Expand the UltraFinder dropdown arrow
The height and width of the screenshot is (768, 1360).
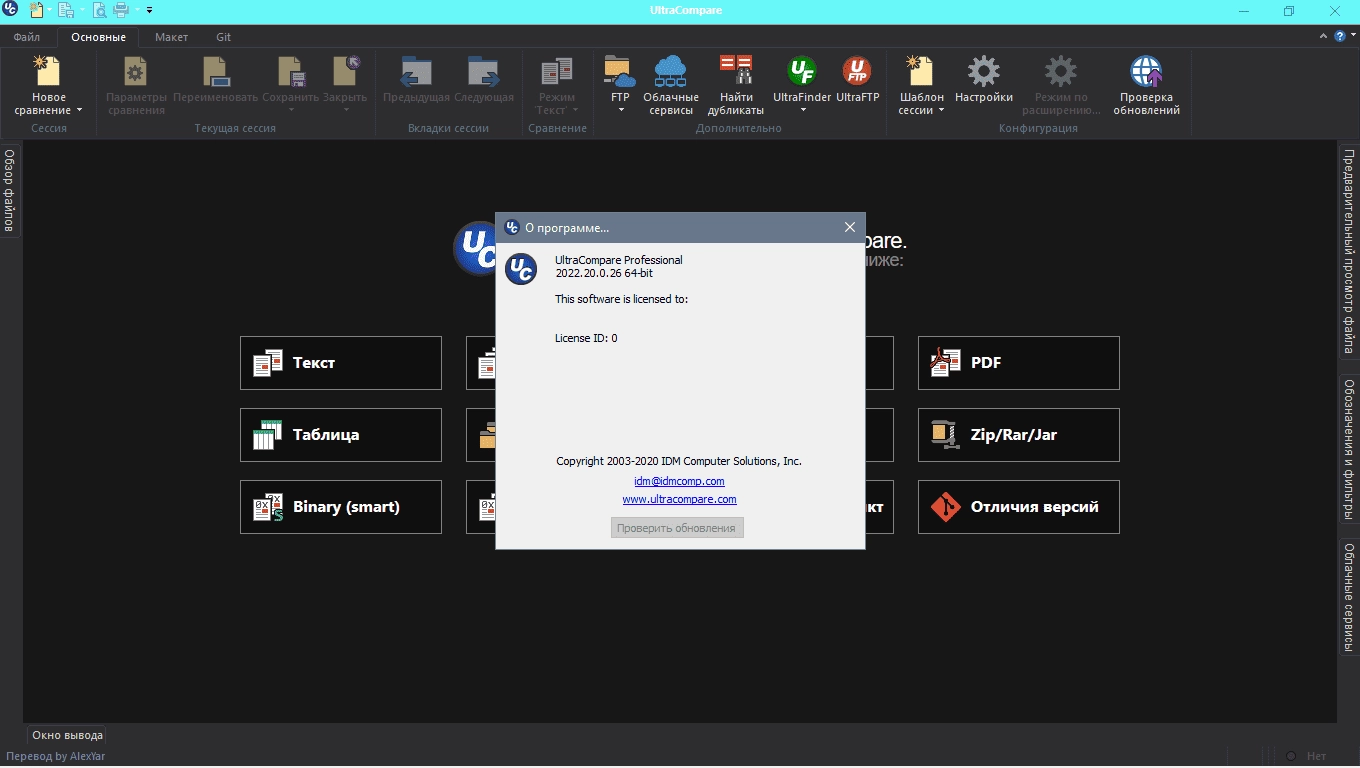point(802,110)
